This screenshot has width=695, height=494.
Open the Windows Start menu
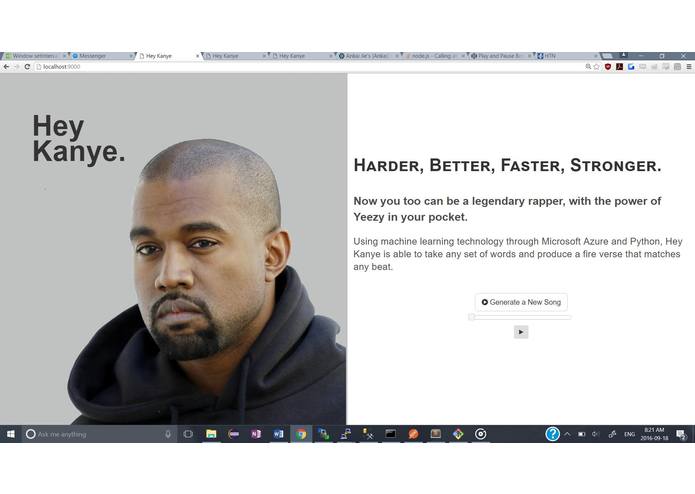coord(11,434)
